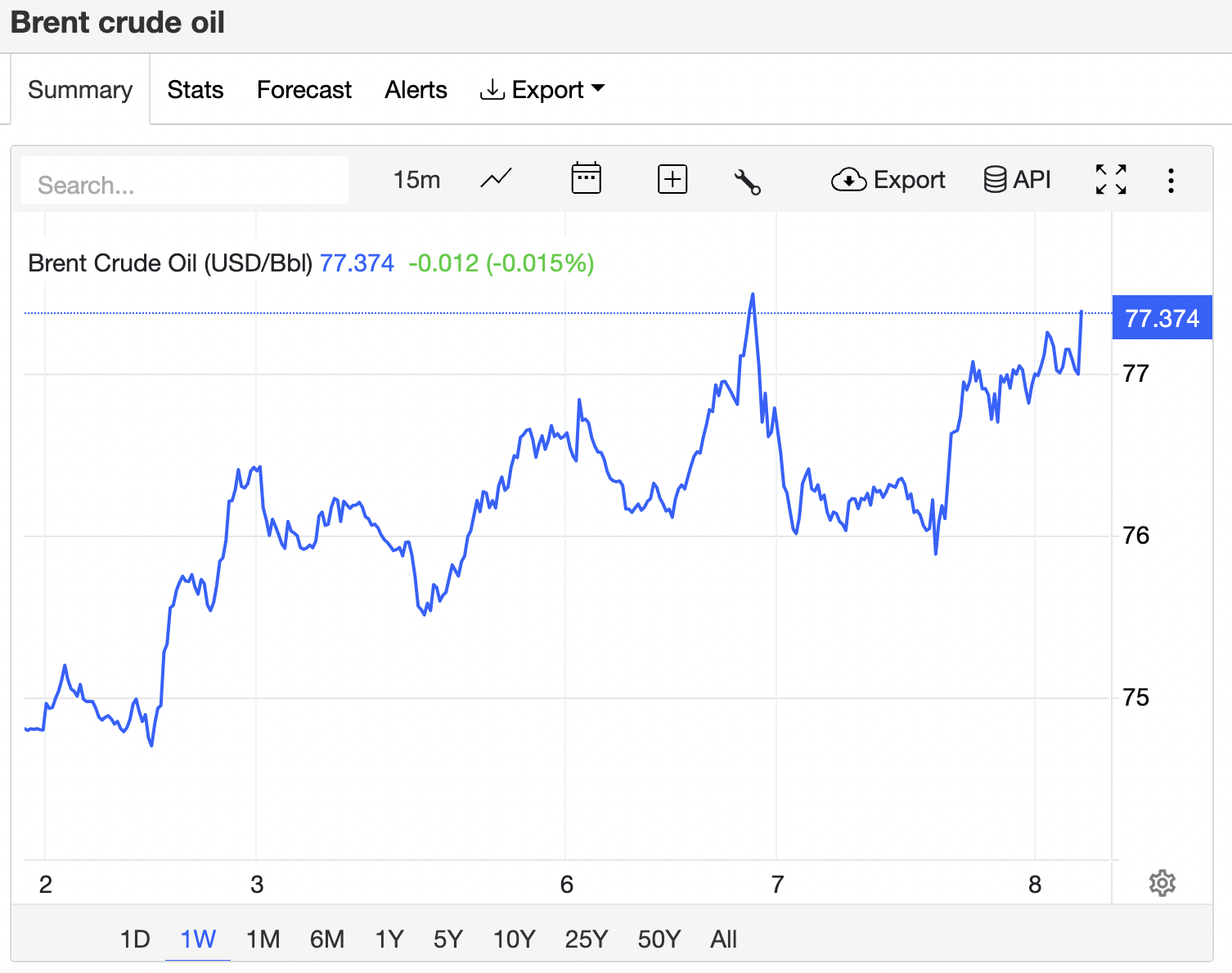Click the x-axis date label 6
The width and height of the screenshot is (1232, 973).
(566, 885)
